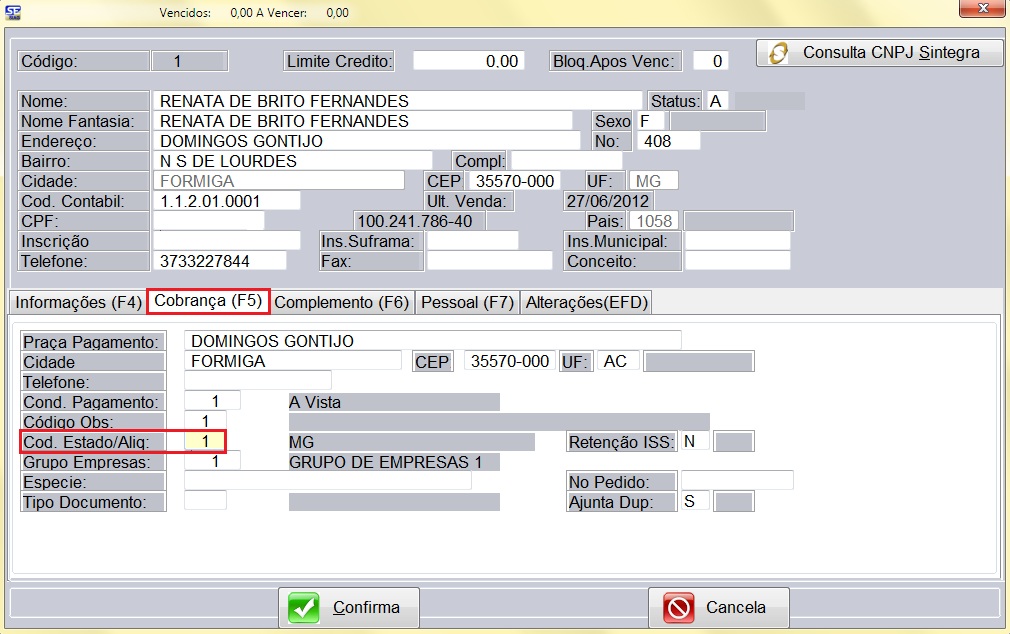Click the Limite Credito input field
Viewport: 1010px width, 634px height.
(467, 61)
